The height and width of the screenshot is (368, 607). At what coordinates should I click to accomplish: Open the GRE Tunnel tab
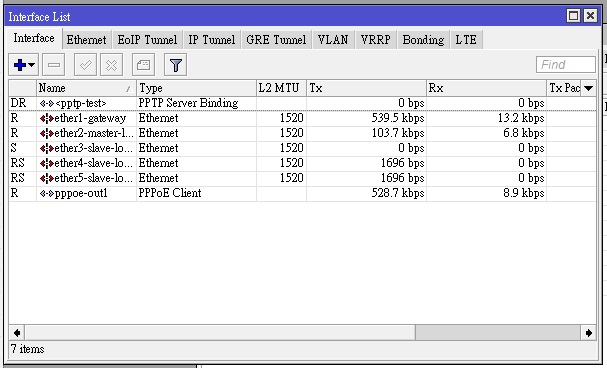pyautogui.click(x=276, y=40)
